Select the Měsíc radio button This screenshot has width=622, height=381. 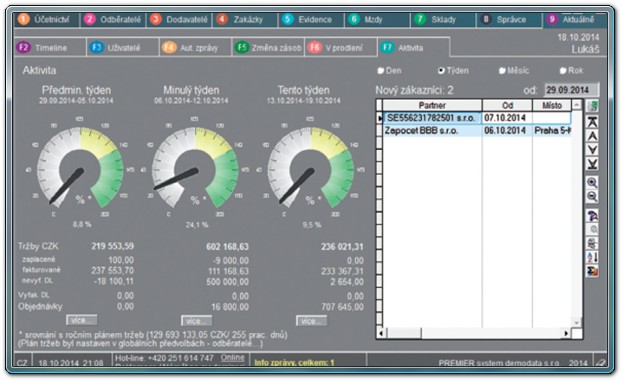coord(502,71)
